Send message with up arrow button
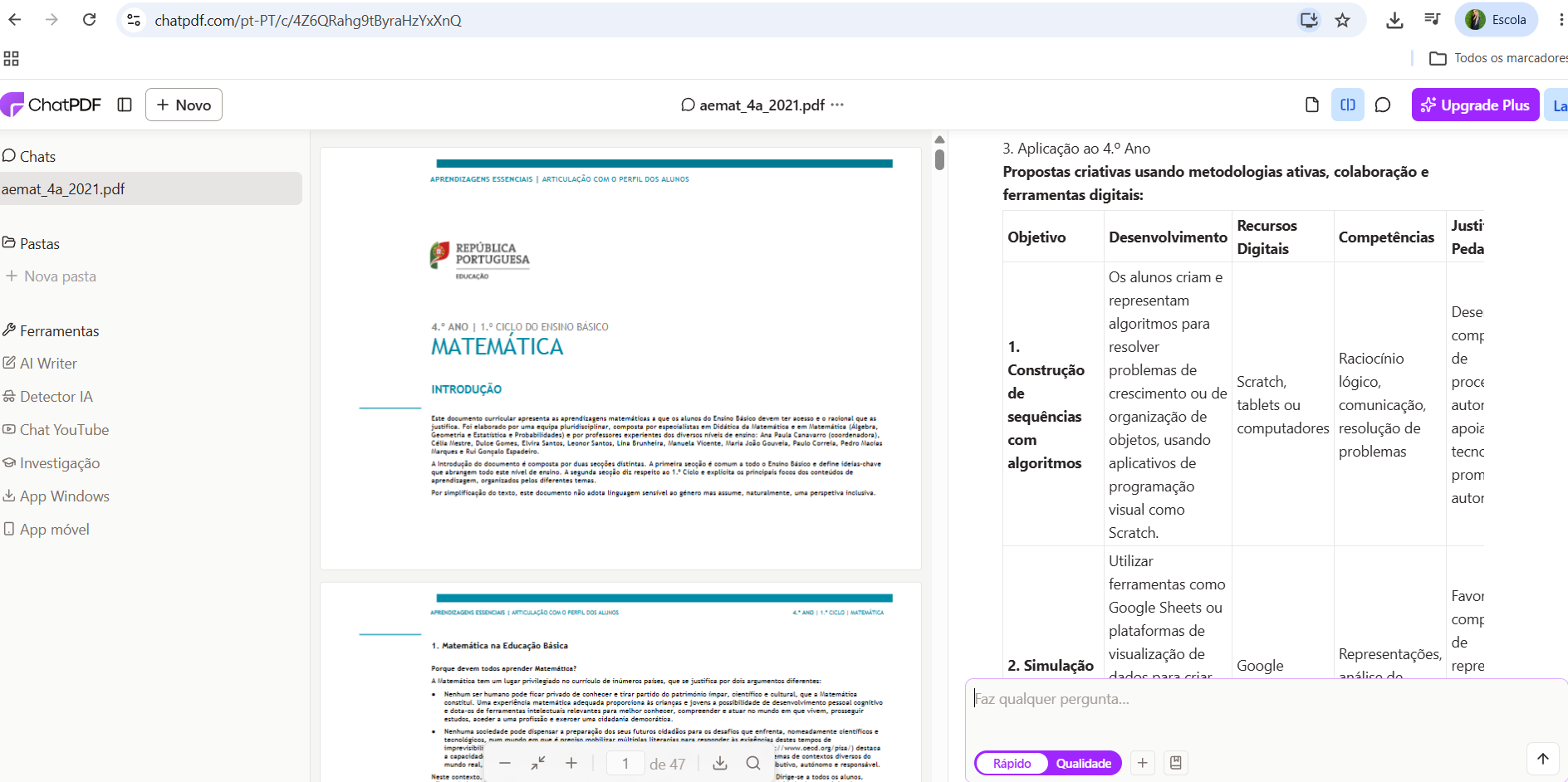This screenshot has width=1568, height=782. [1543, 759]
